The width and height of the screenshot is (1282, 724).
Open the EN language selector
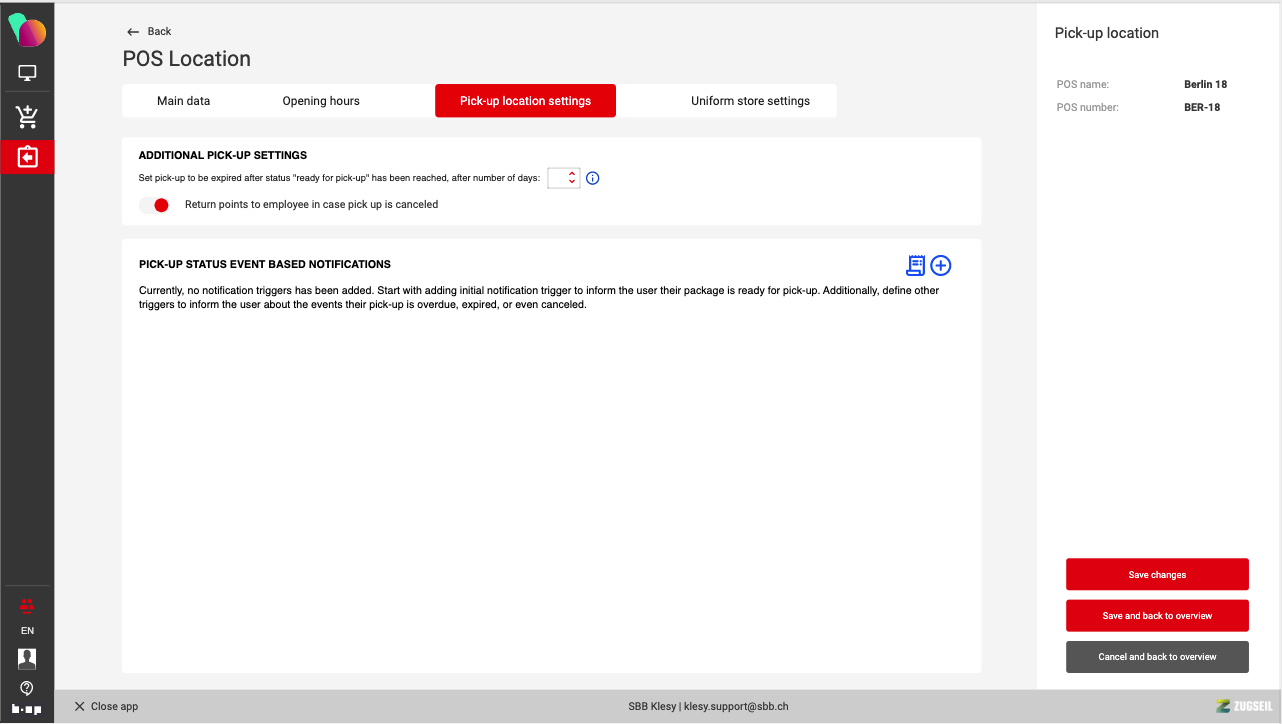click(x=27, y=631)
